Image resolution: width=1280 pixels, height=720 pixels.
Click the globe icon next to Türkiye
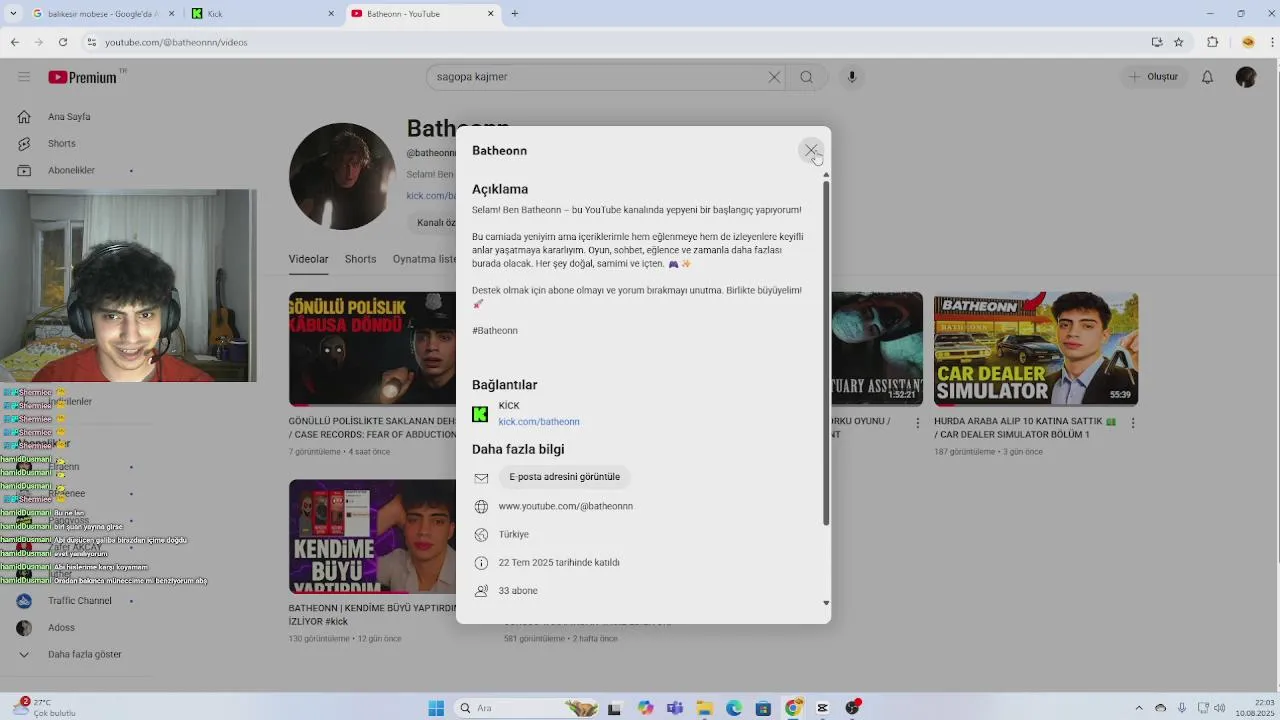point(481,535)
